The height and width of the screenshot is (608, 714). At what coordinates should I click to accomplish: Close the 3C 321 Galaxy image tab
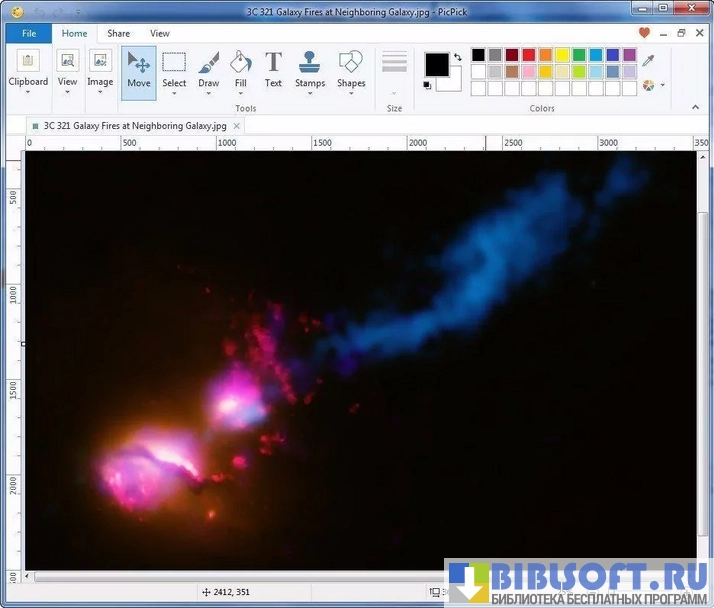pyautogui.click(x=236, y=126)
